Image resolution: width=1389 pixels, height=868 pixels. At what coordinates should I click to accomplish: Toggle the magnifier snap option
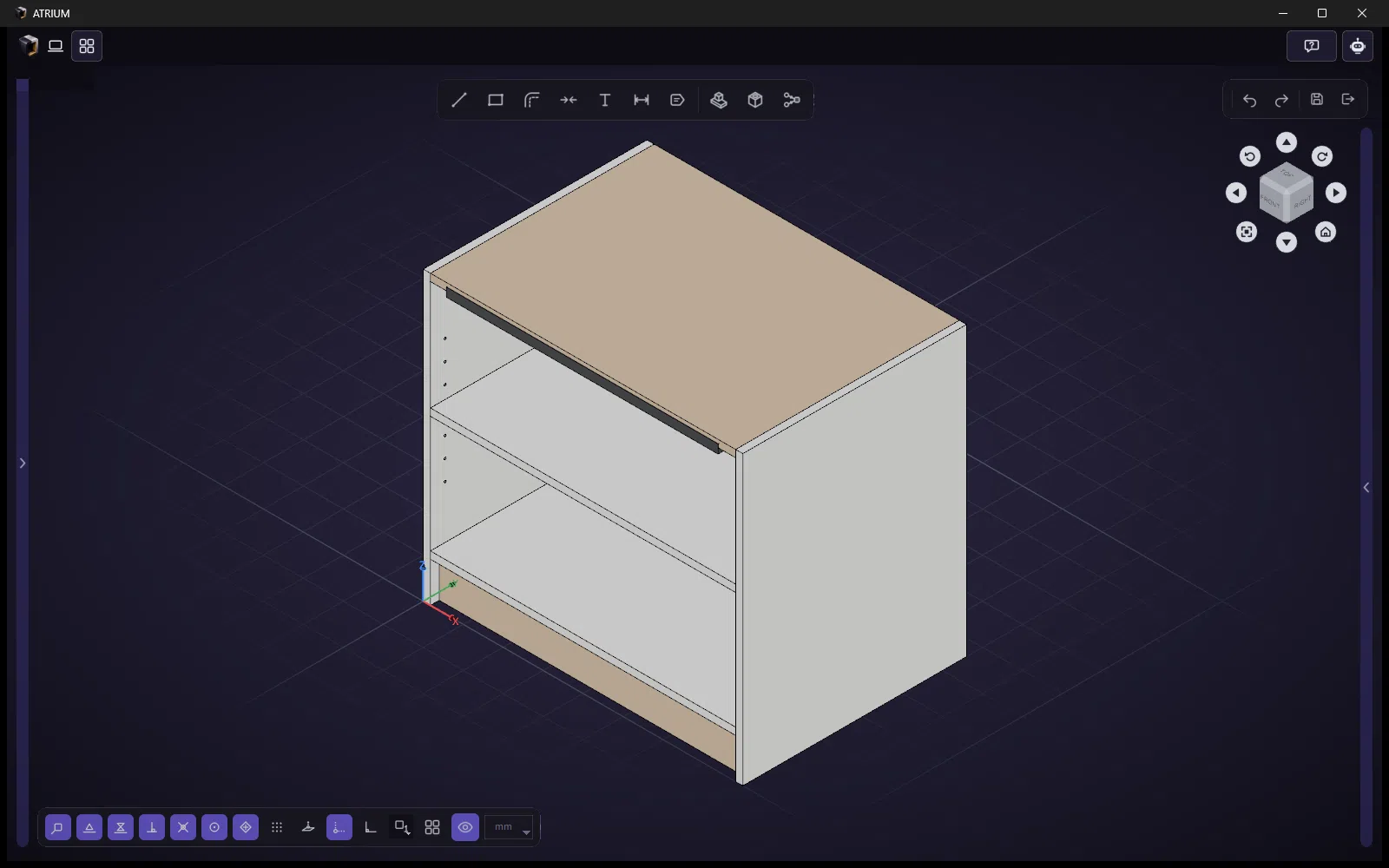point(58,827)
